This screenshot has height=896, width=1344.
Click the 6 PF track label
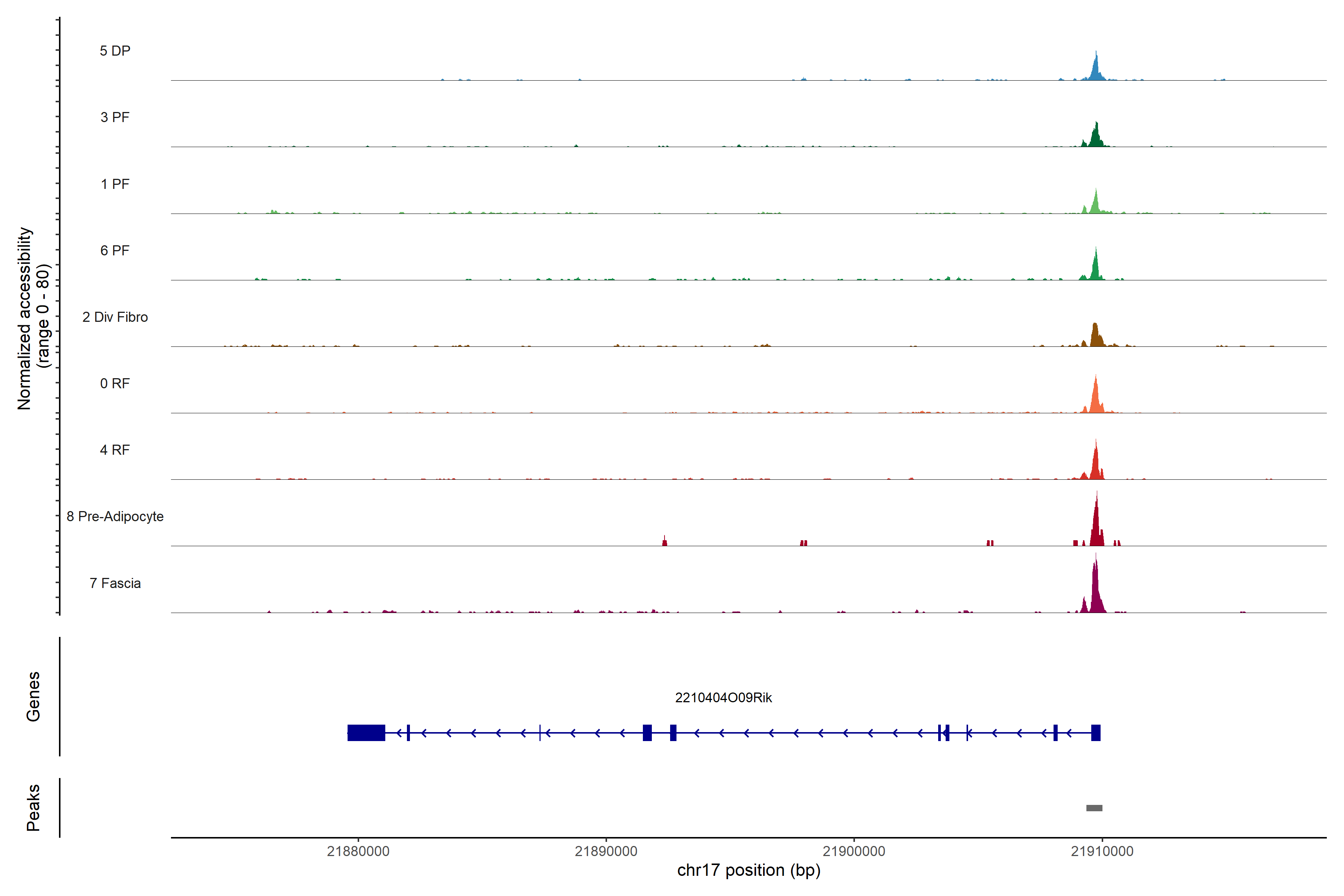pos(115,250)
